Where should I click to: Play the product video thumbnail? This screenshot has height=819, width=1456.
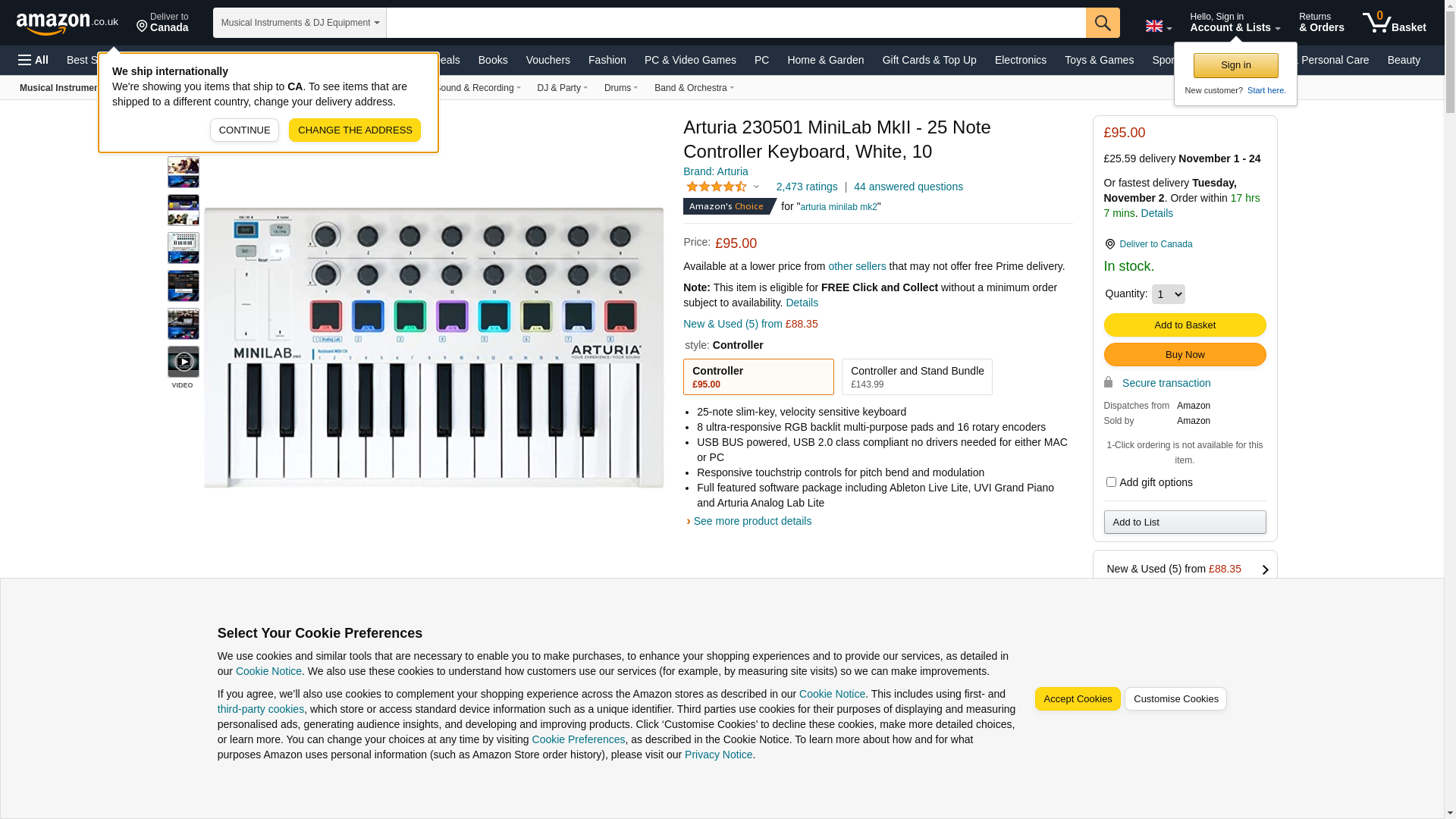[184, 362]
